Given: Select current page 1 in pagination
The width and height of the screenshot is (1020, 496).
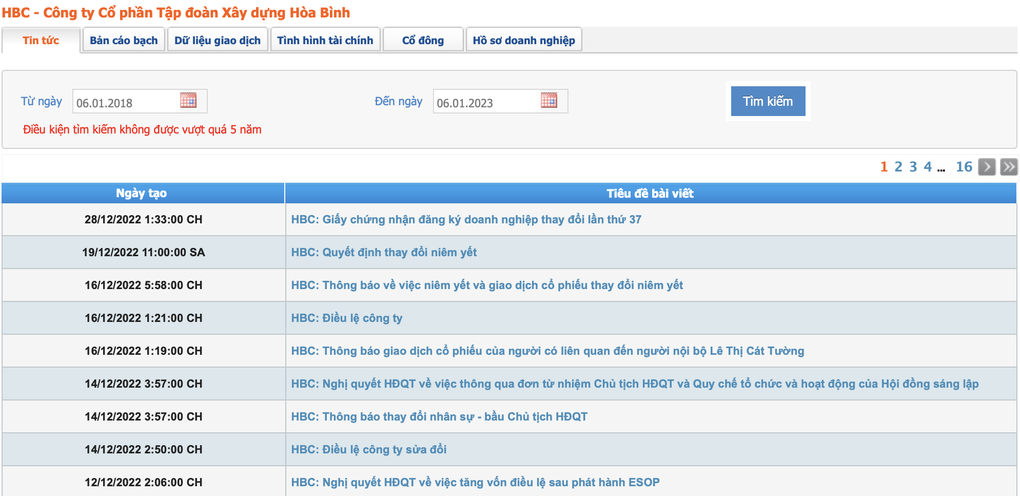Looking at the screenshot, I should [884, 167].
